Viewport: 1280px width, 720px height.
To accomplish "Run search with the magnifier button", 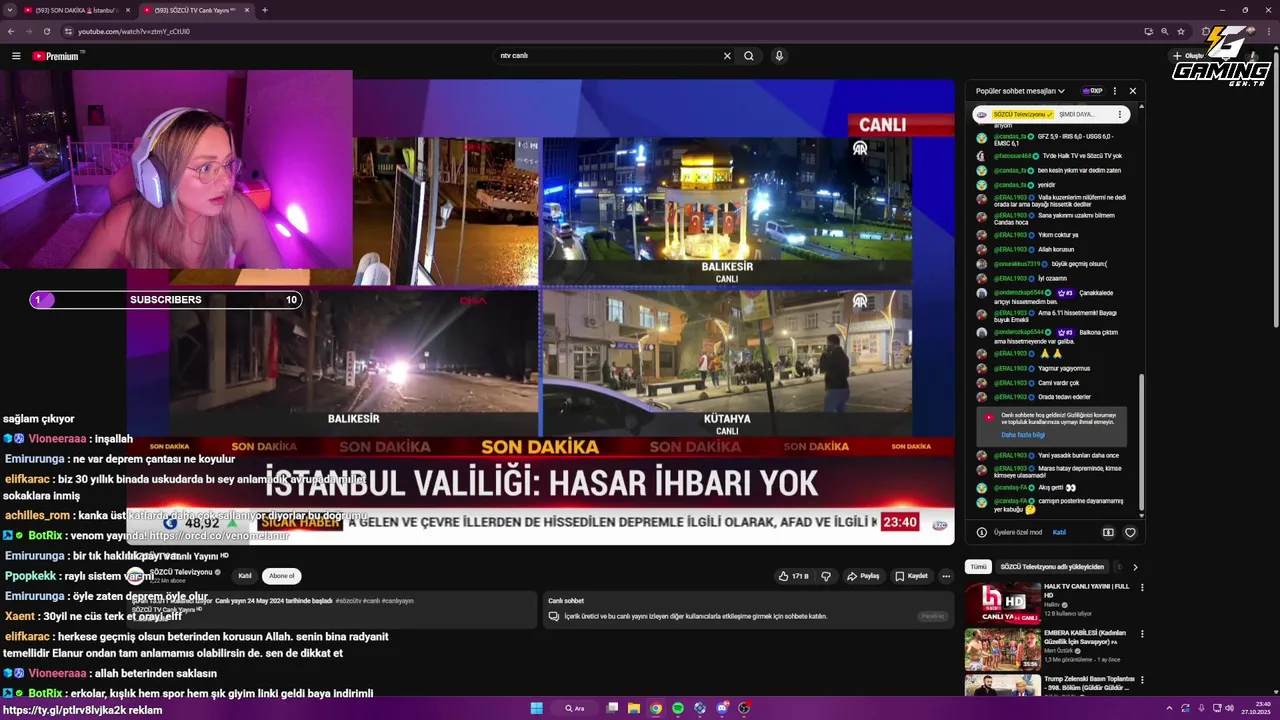I will point(749,56).
